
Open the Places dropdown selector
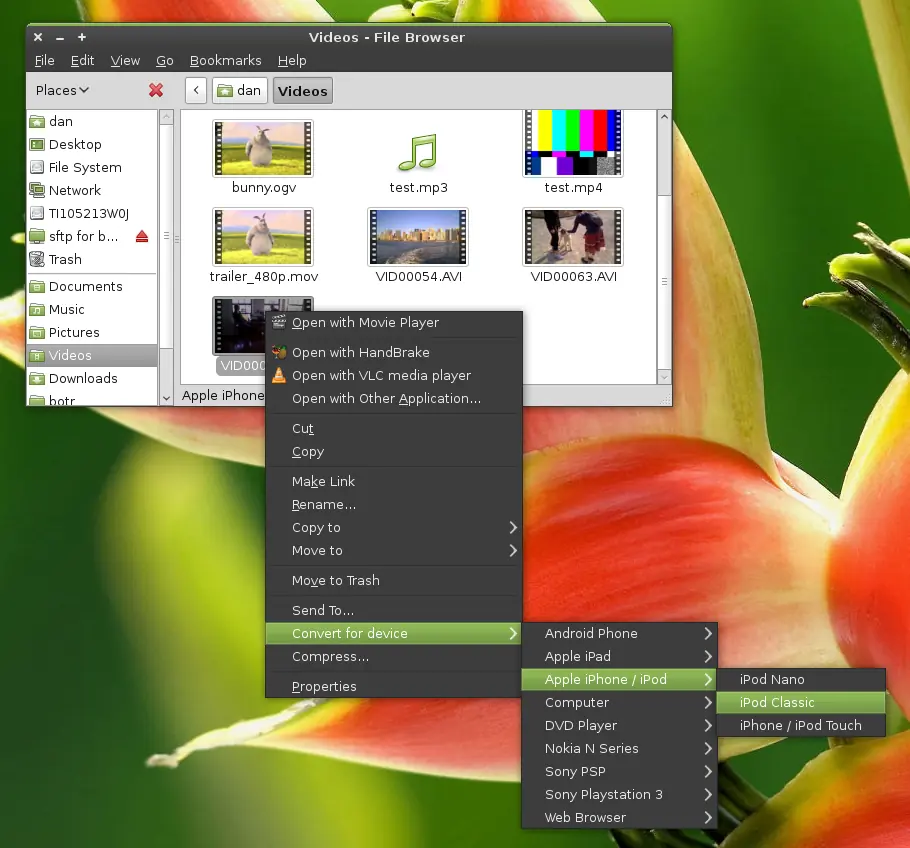tap(62, 90)
